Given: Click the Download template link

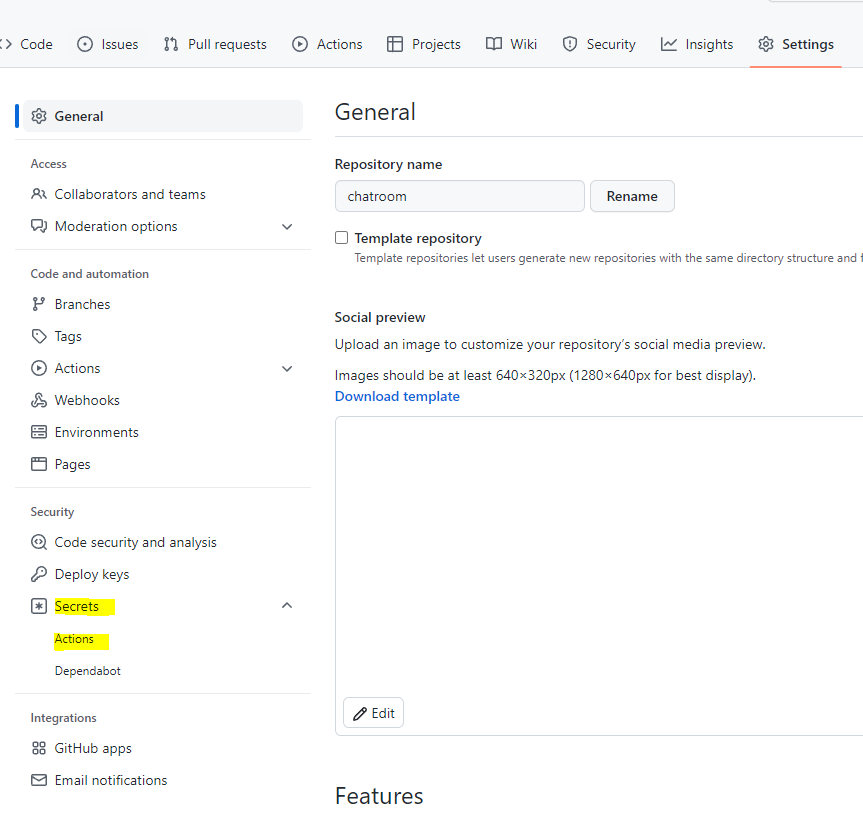Looking at the screenshot, I should click(x=397, y=396).
